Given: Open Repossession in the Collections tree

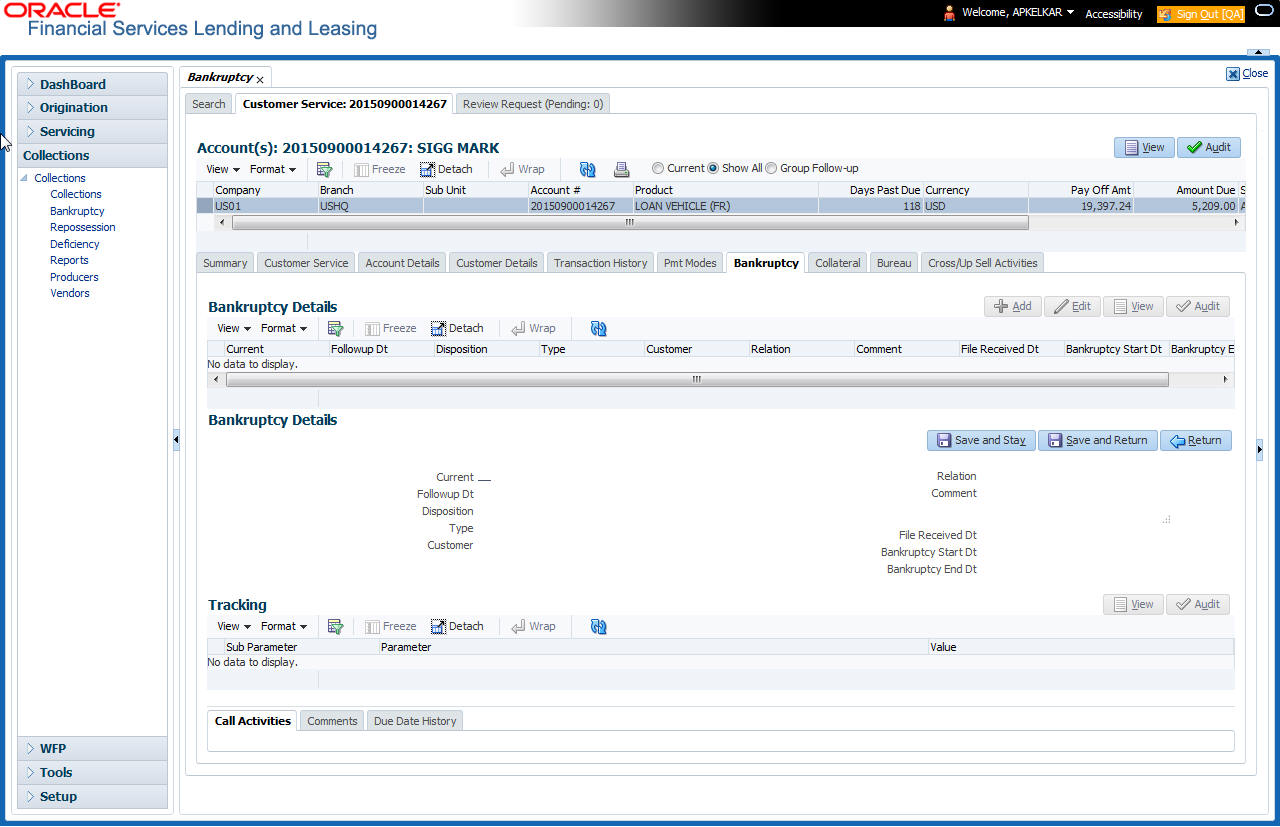Looking at the screenshot, I should 83,227.
